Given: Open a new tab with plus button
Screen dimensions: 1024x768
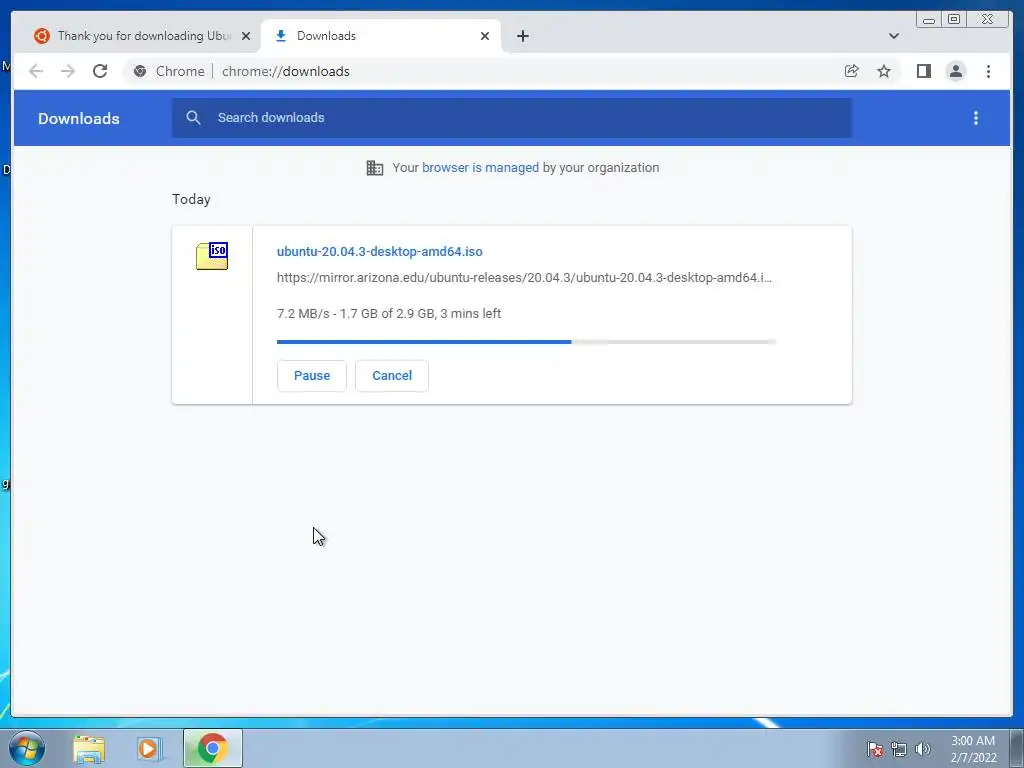Looking at the screenshot, I should [522, 36].
